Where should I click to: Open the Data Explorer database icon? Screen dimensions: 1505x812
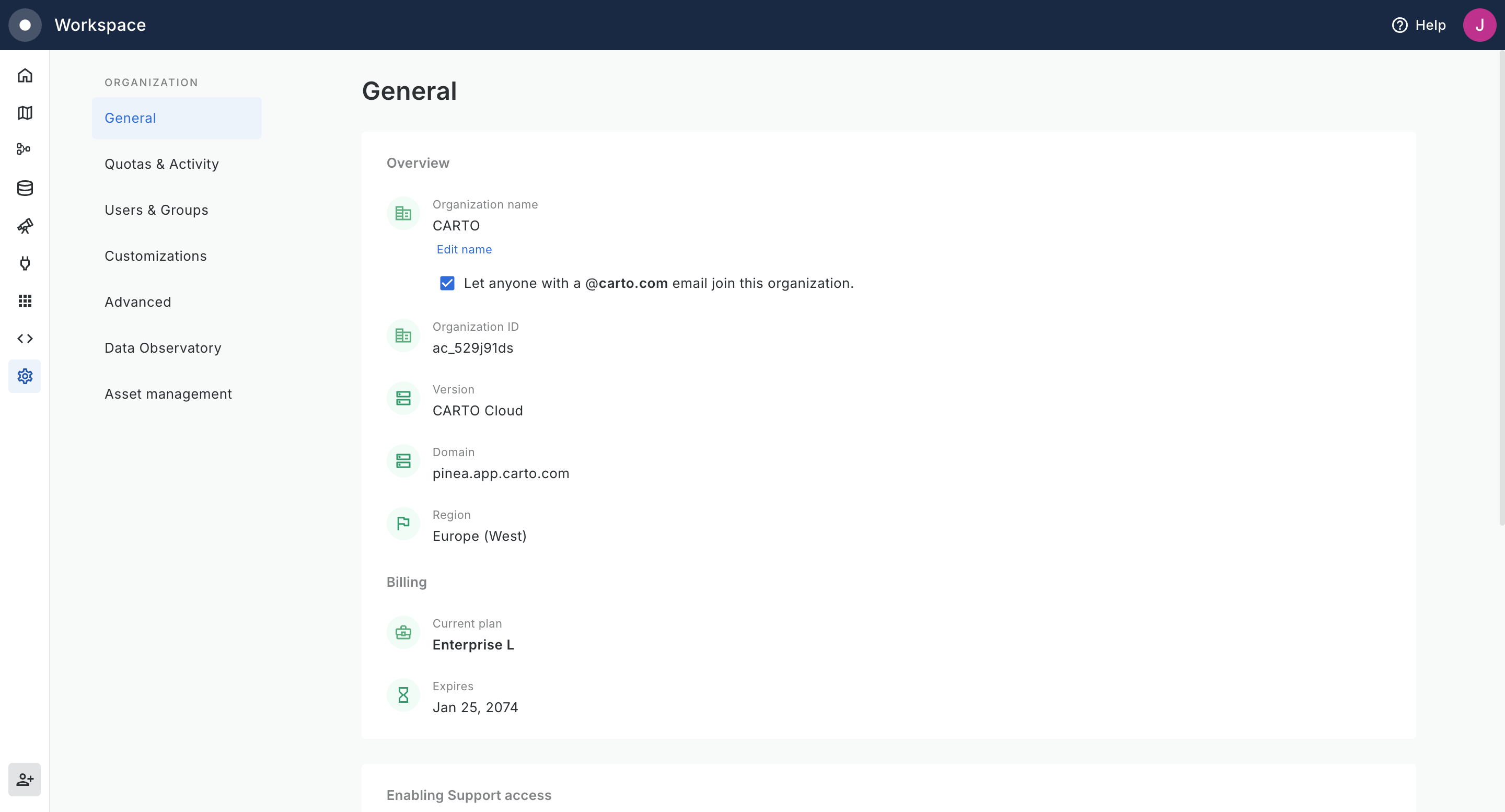click(x=25, y=188)
